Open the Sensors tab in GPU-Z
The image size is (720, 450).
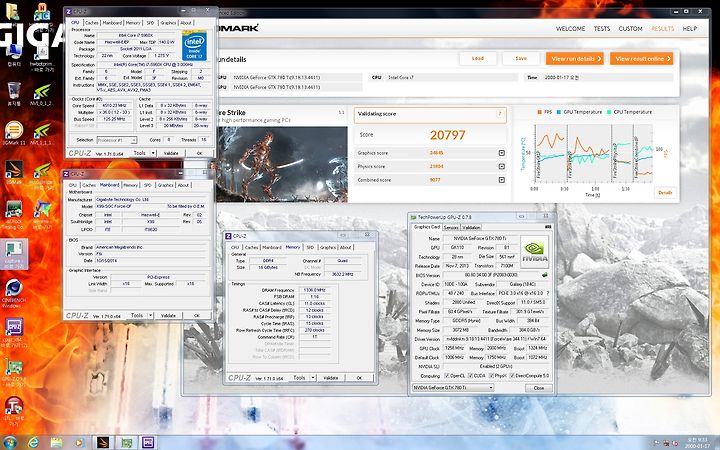(451, 227)
